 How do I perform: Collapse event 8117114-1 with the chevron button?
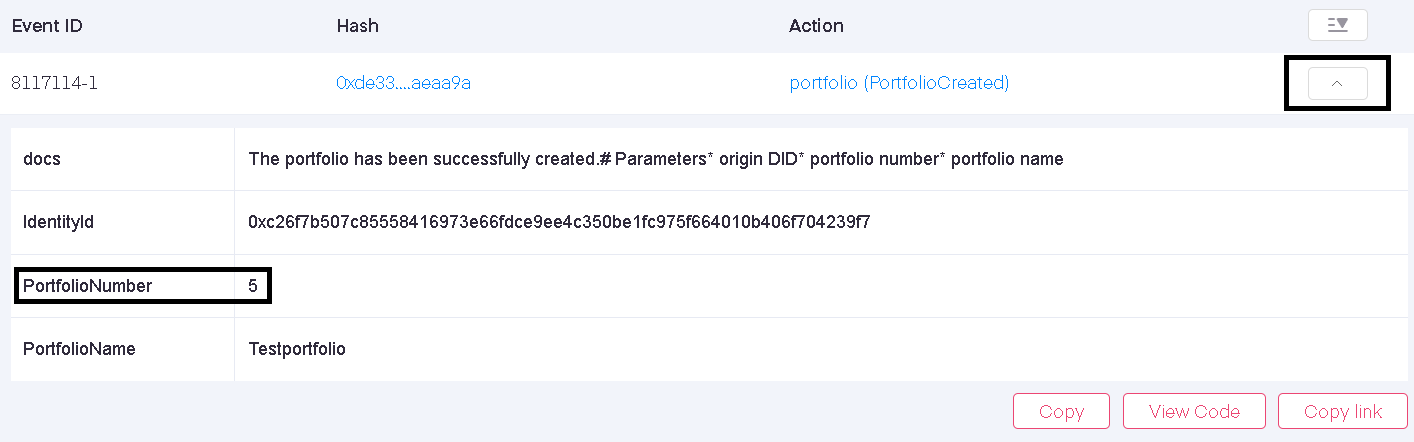pyautogui.click(x=1337, y=84)
